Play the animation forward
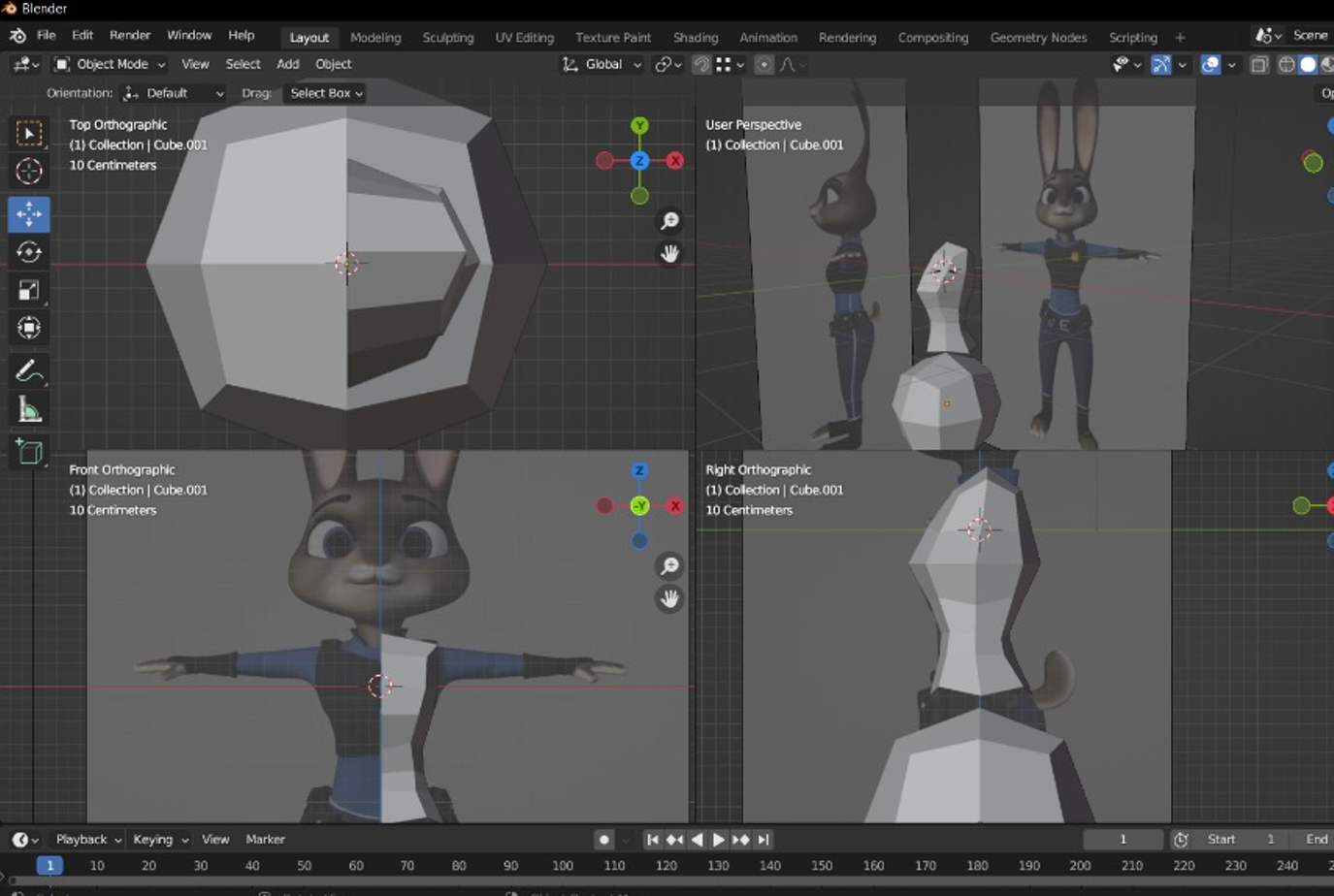Image resolution: width=1334 pixels, height=896 pixels. (719, 840)
